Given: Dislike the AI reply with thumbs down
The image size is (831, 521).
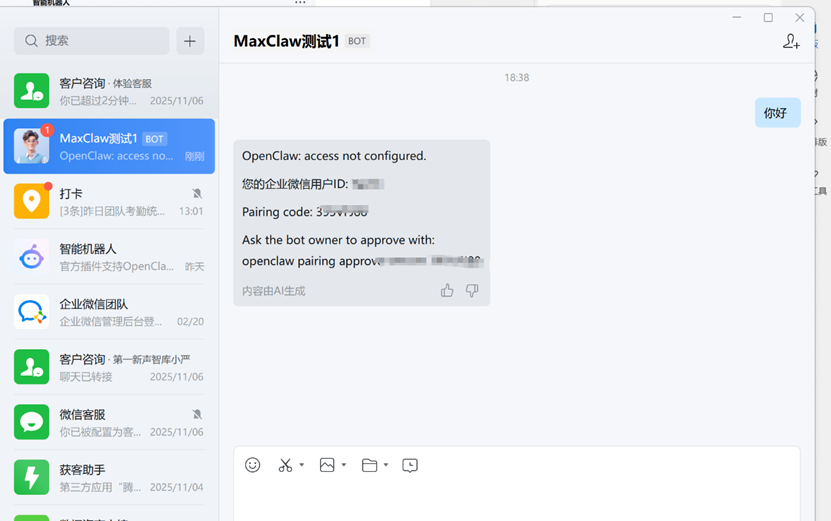Looking at the screenshot, I should click(472, 291).
